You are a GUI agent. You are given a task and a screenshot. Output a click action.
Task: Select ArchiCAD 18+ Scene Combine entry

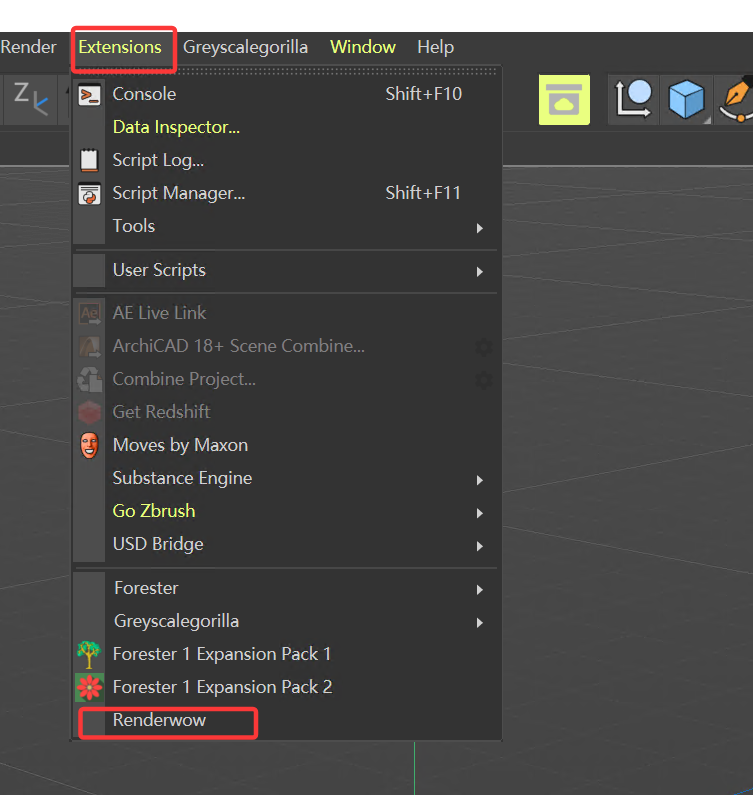287,346
